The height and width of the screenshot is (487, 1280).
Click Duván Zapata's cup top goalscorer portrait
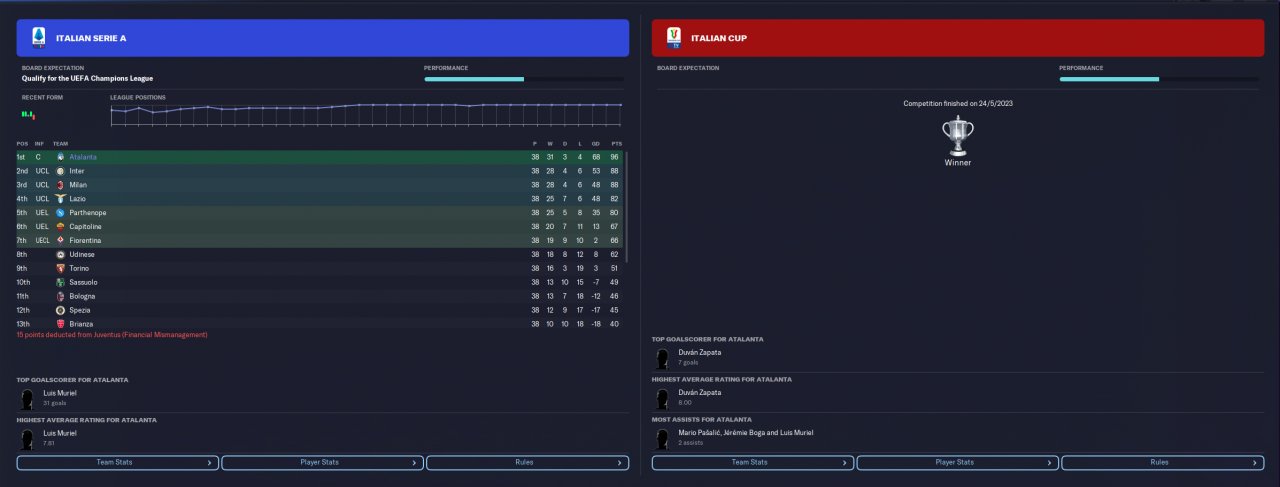(x=662, y=359)
